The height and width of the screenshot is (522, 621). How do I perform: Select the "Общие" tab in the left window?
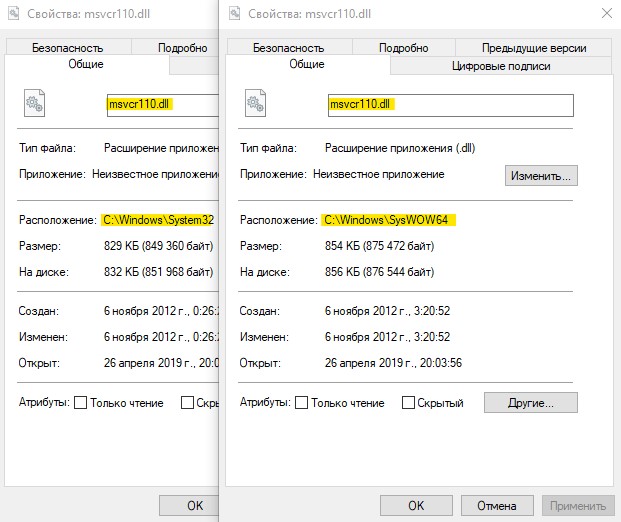tap(86, 64)
